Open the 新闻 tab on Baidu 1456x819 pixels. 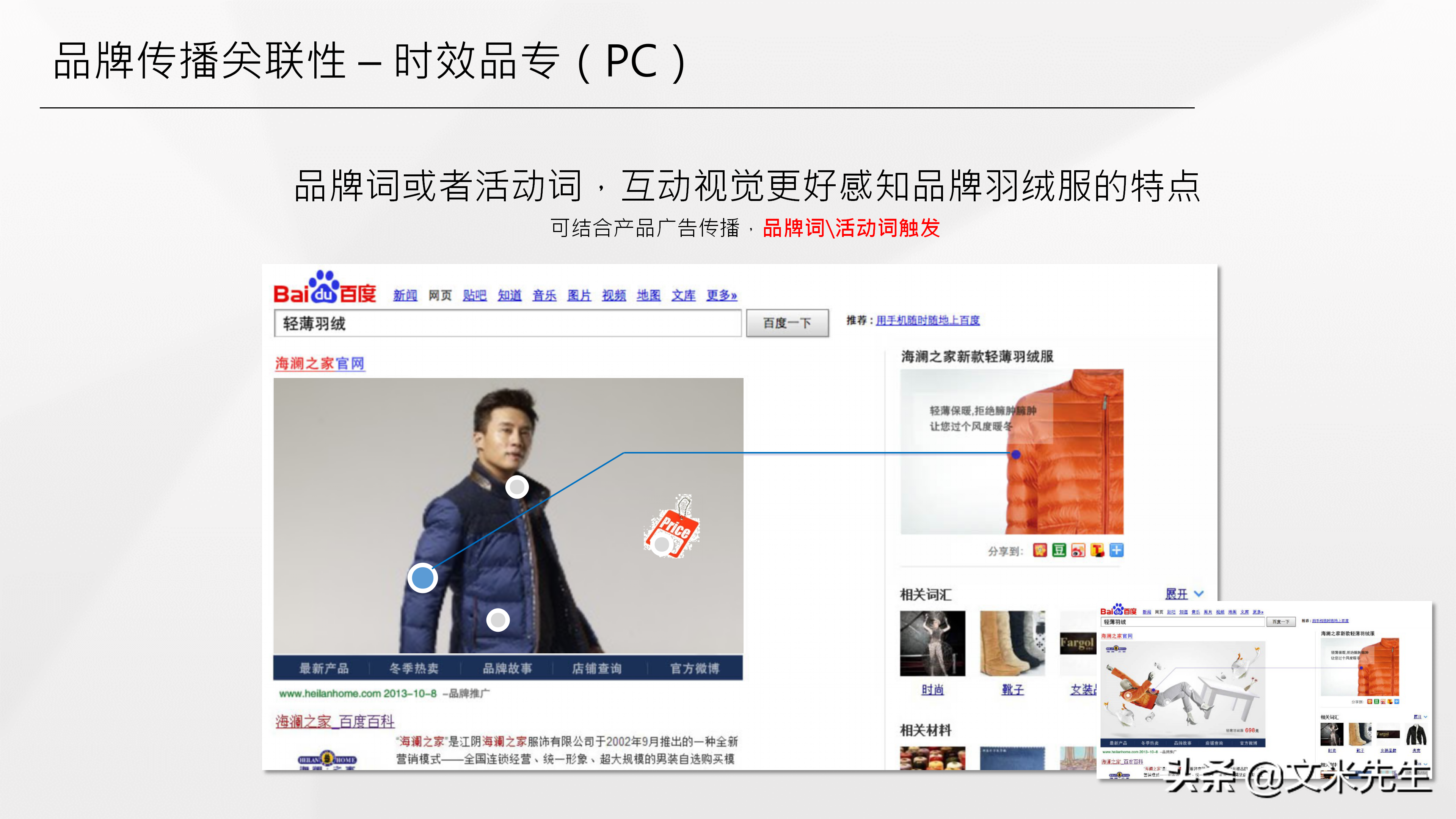405,295
